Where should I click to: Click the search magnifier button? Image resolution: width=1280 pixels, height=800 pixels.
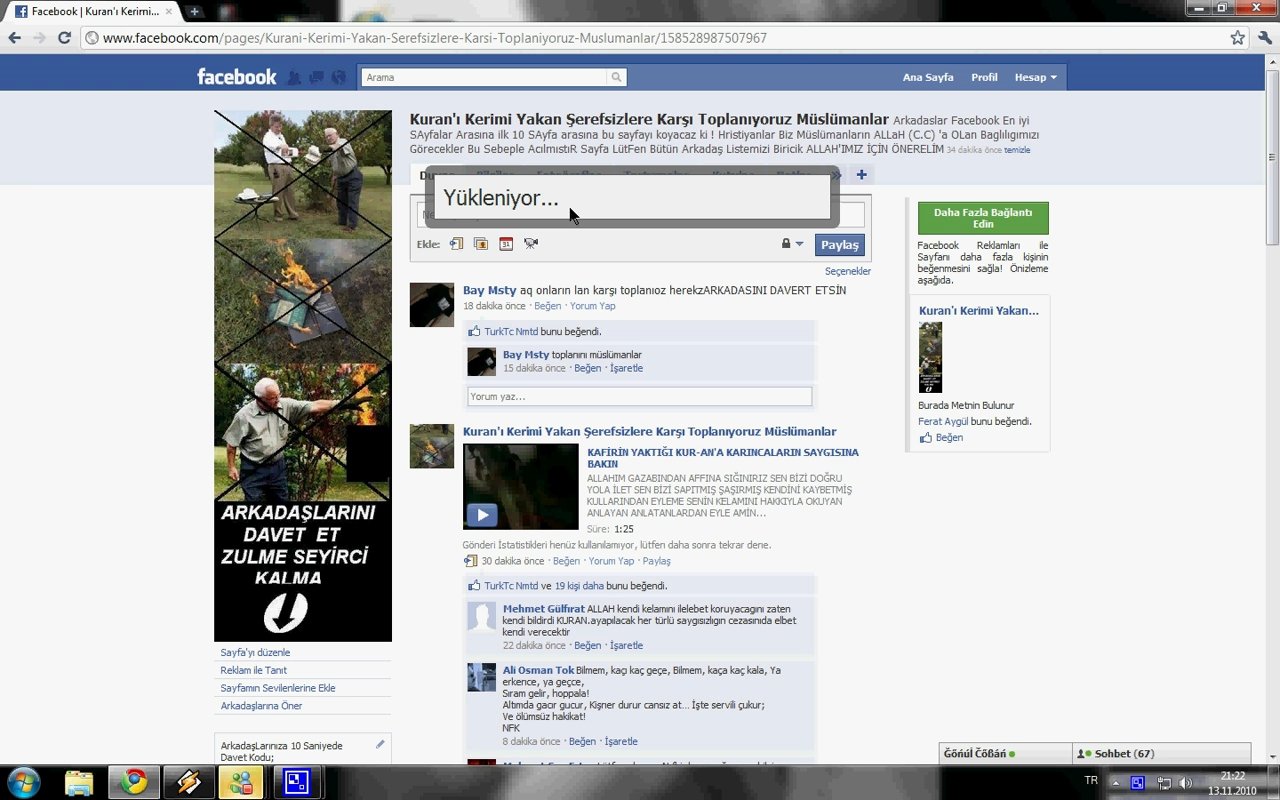click(617, 77)
